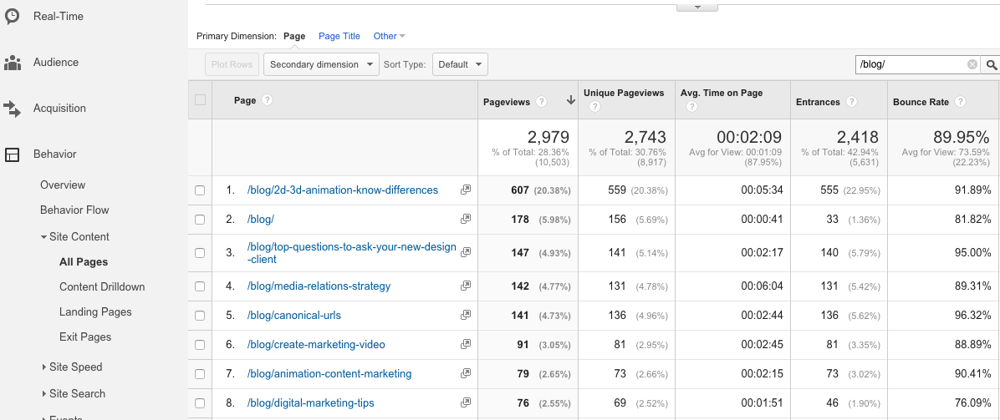Expand the Site Speed section
The width and height of the screenshot is (1000, 420).
click(43, 367)
